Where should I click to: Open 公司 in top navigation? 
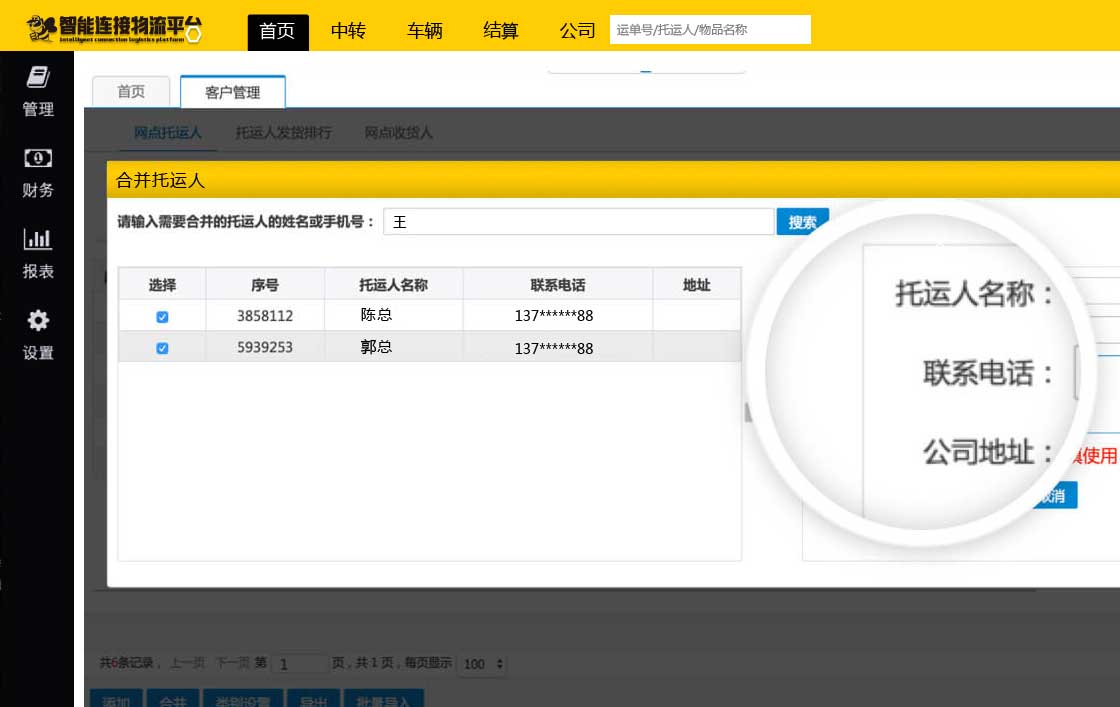click(577, 31)
